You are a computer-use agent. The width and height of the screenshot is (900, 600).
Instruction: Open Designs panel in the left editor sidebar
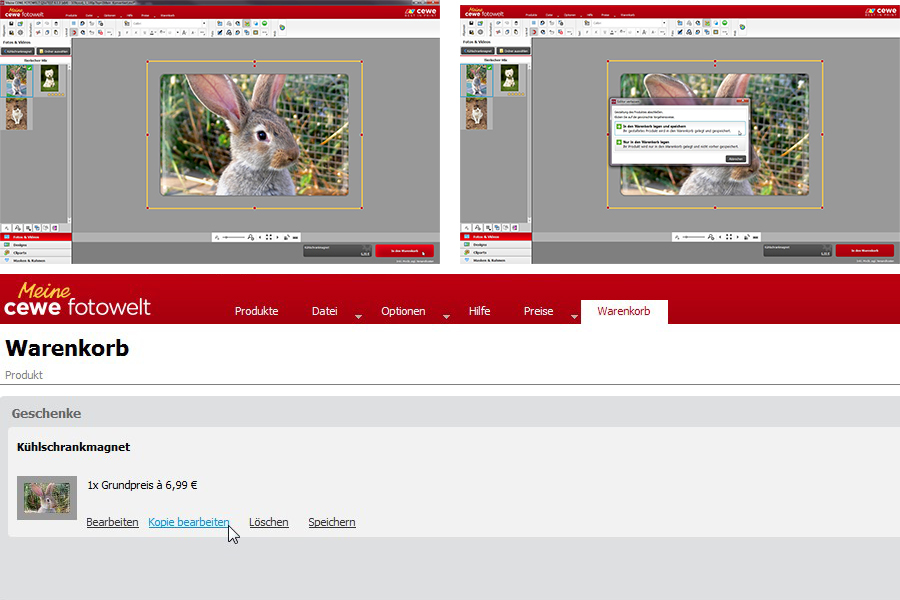[36, 245]
